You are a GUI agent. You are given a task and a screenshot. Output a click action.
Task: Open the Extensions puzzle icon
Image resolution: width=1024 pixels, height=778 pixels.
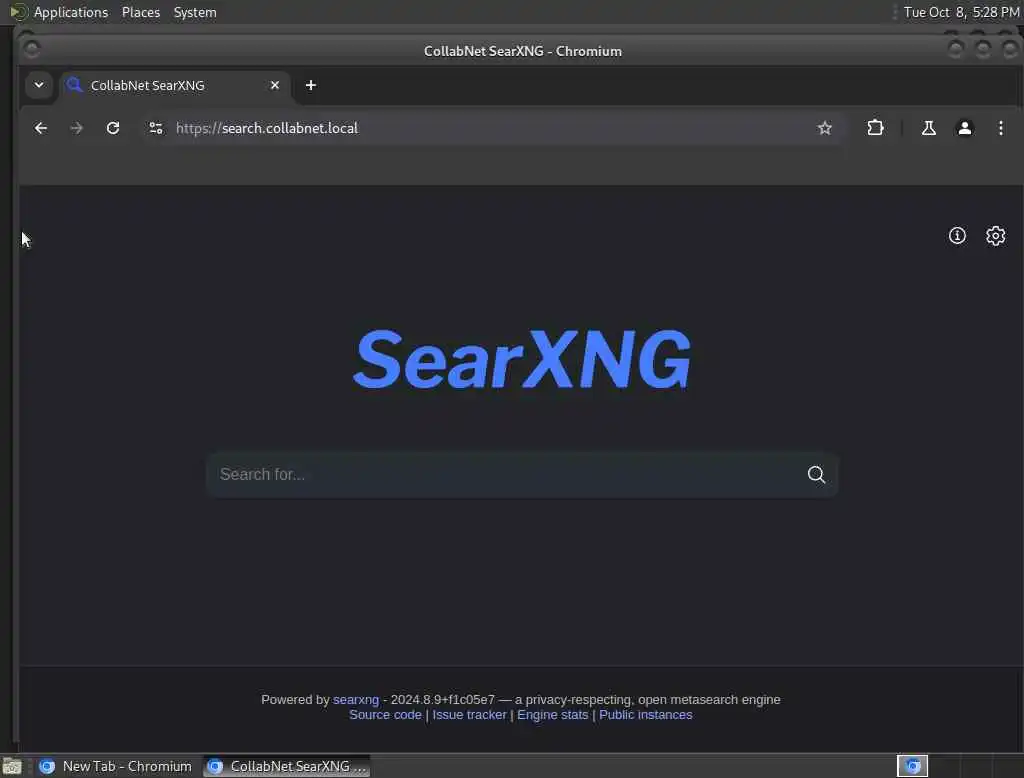(875, 128)
